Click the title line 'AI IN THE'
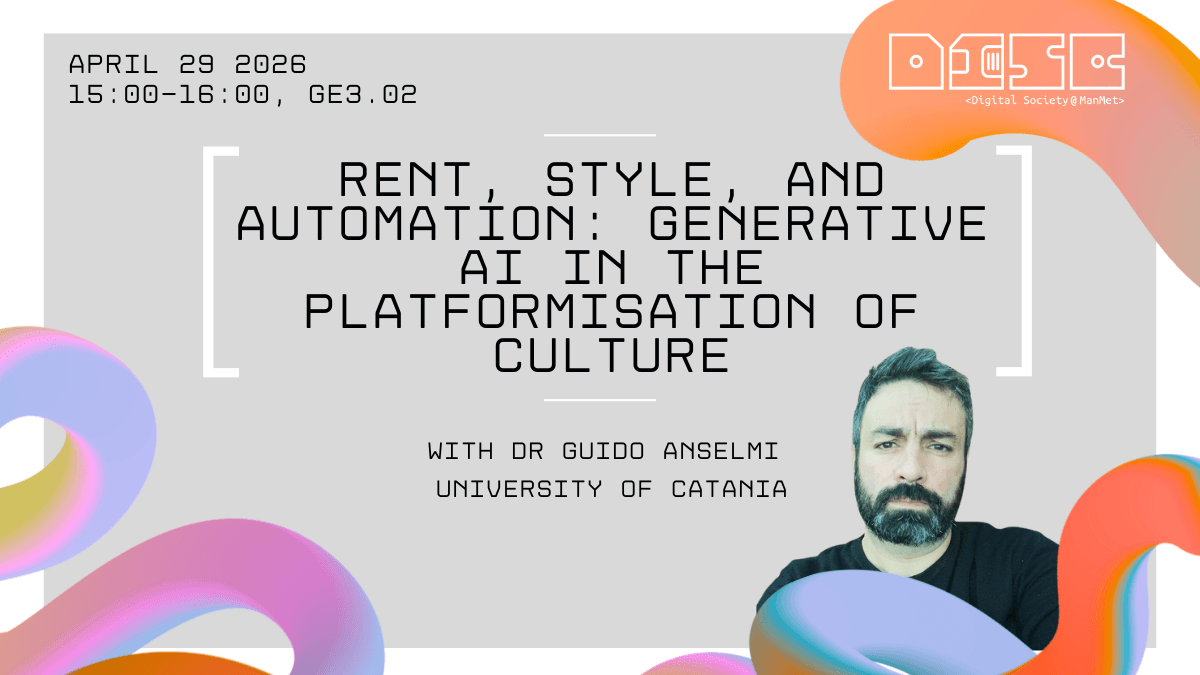This screenshot has width=1200, height=675. 612,268
